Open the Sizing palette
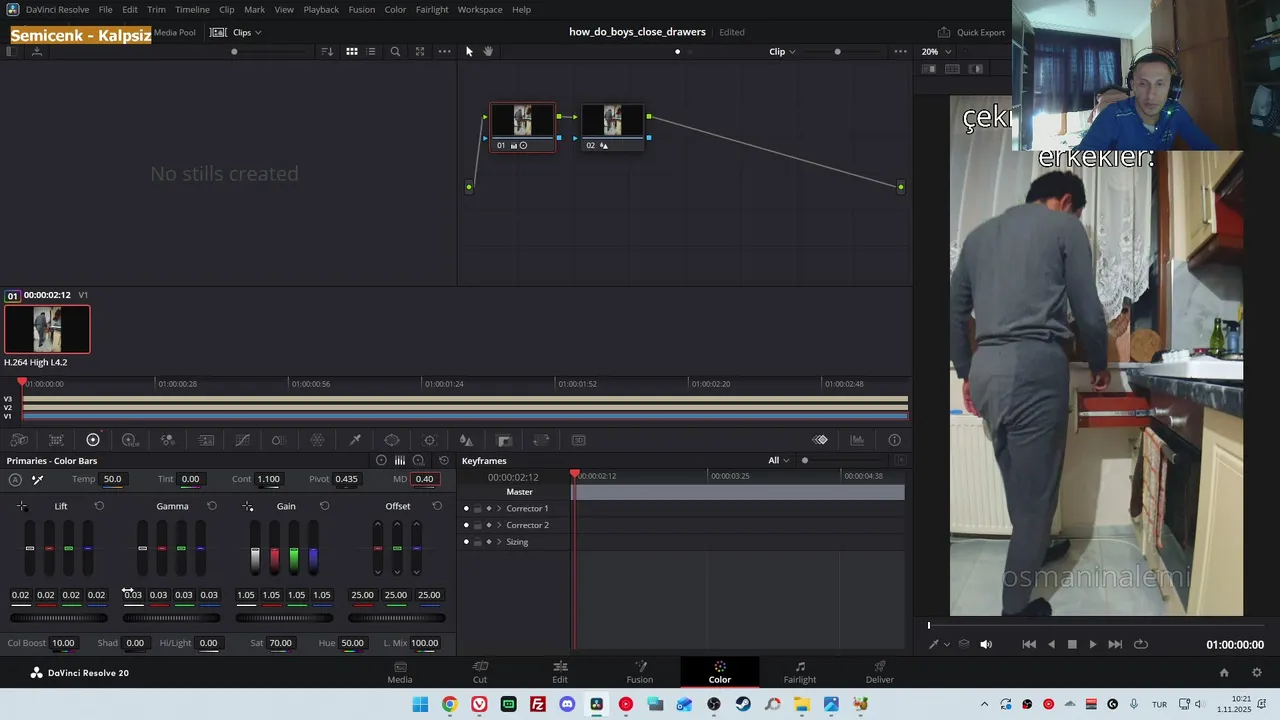Viewport: 1280px width, 720px height. pyautogui.click(x=541, y=440)
